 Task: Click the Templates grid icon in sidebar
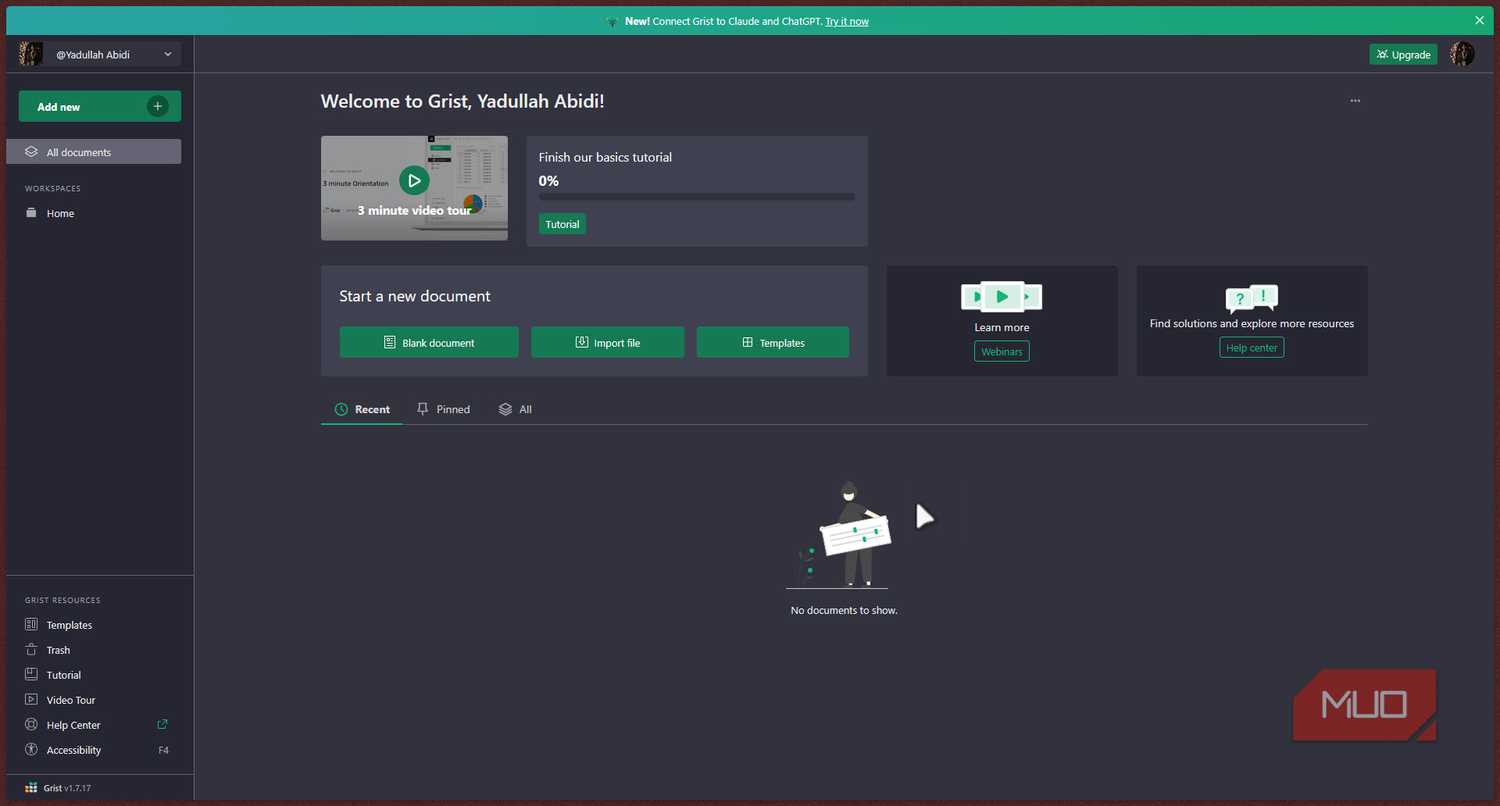(x=31, y=624)
